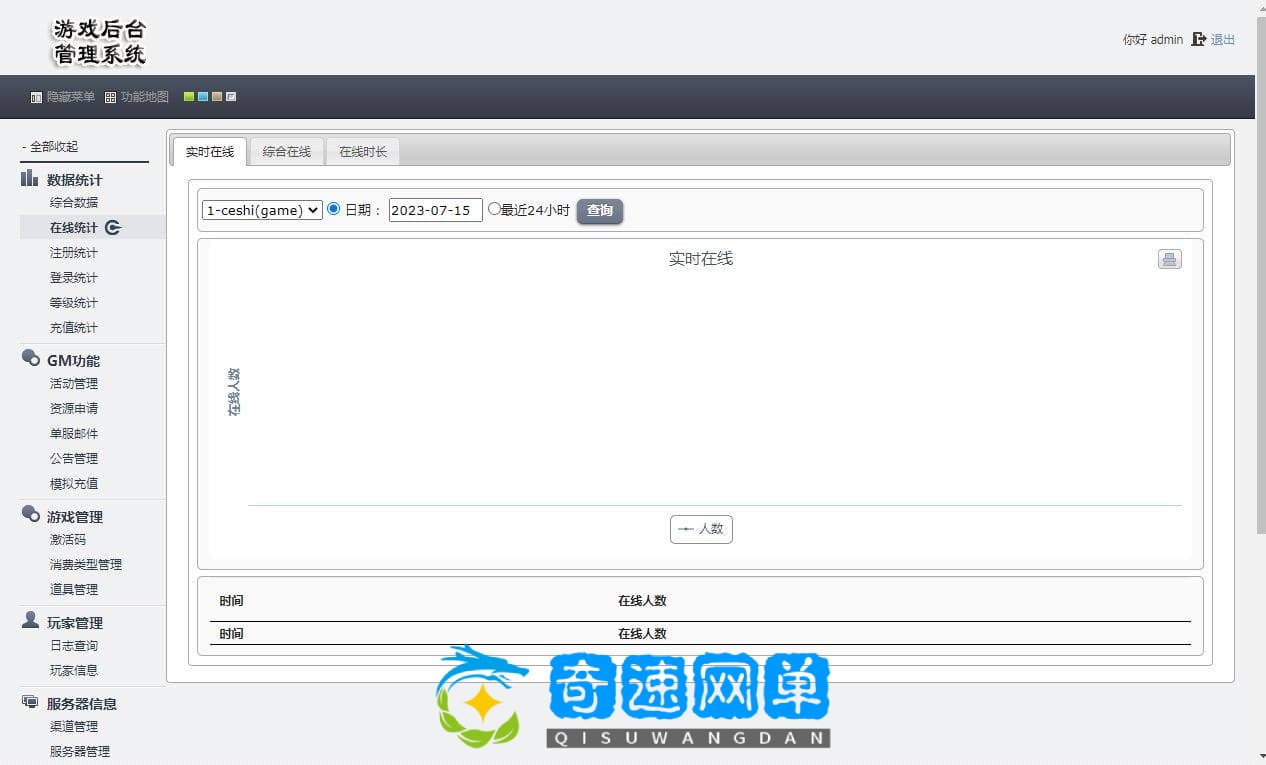
Task: Toggle the 人数 series in chart legend
Action: 701,529
